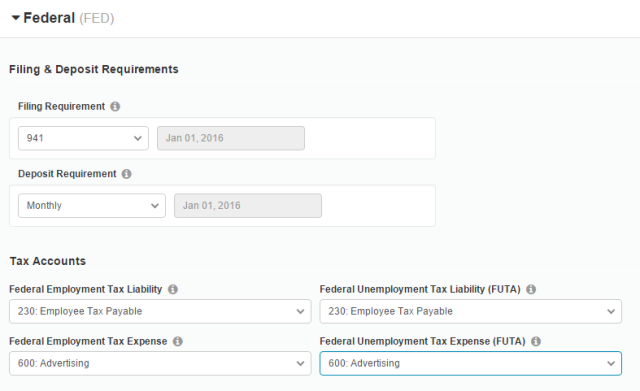
Task: Open Federal Employment Tax Liability account dropdown
Action: pos(160,311)
